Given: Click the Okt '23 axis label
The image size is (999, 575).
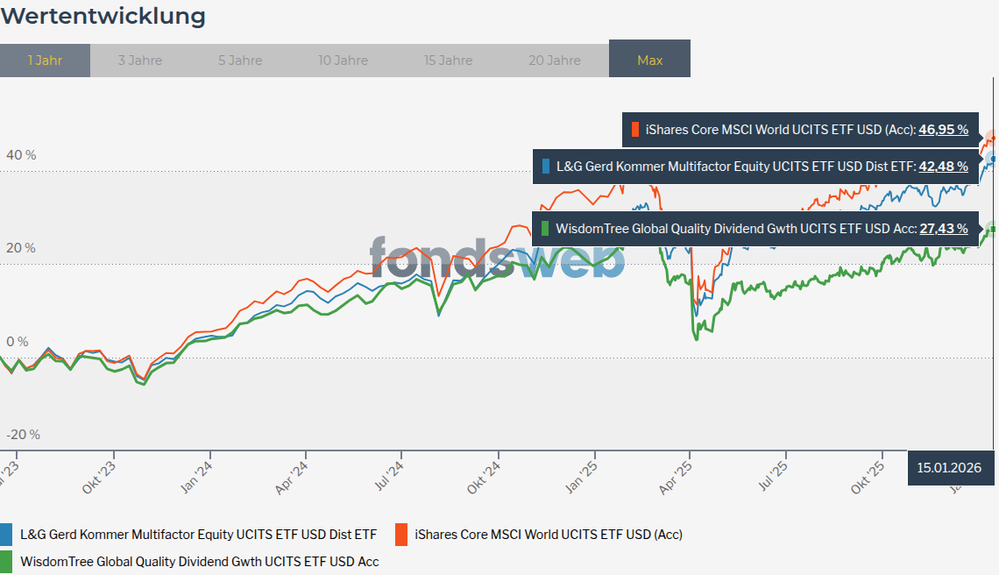Looking at the screenshot, I should (99, 477).
